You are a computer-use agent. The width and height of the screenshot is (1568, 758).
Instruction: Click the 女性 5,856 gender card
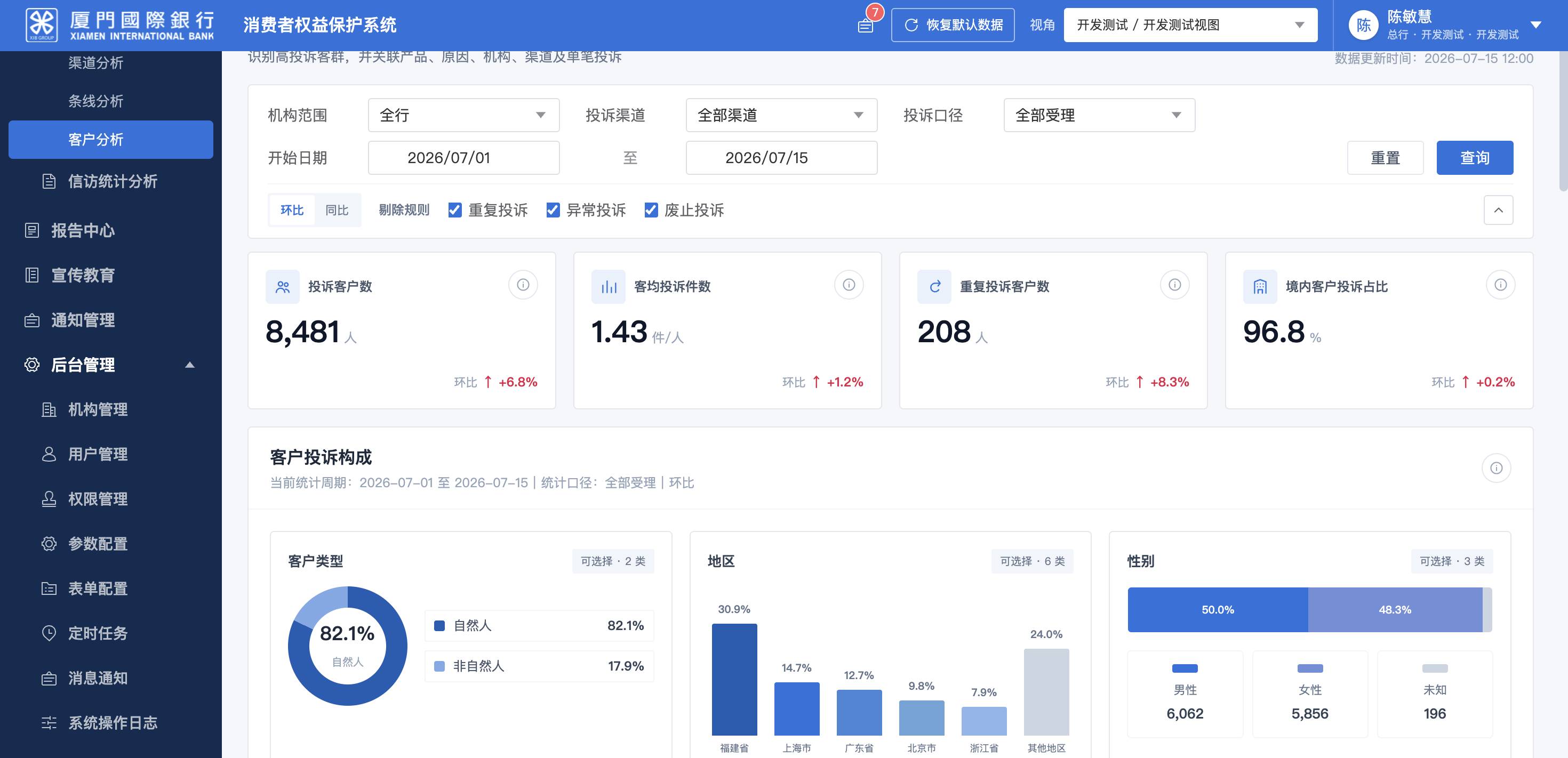(x=1310, y=694)
